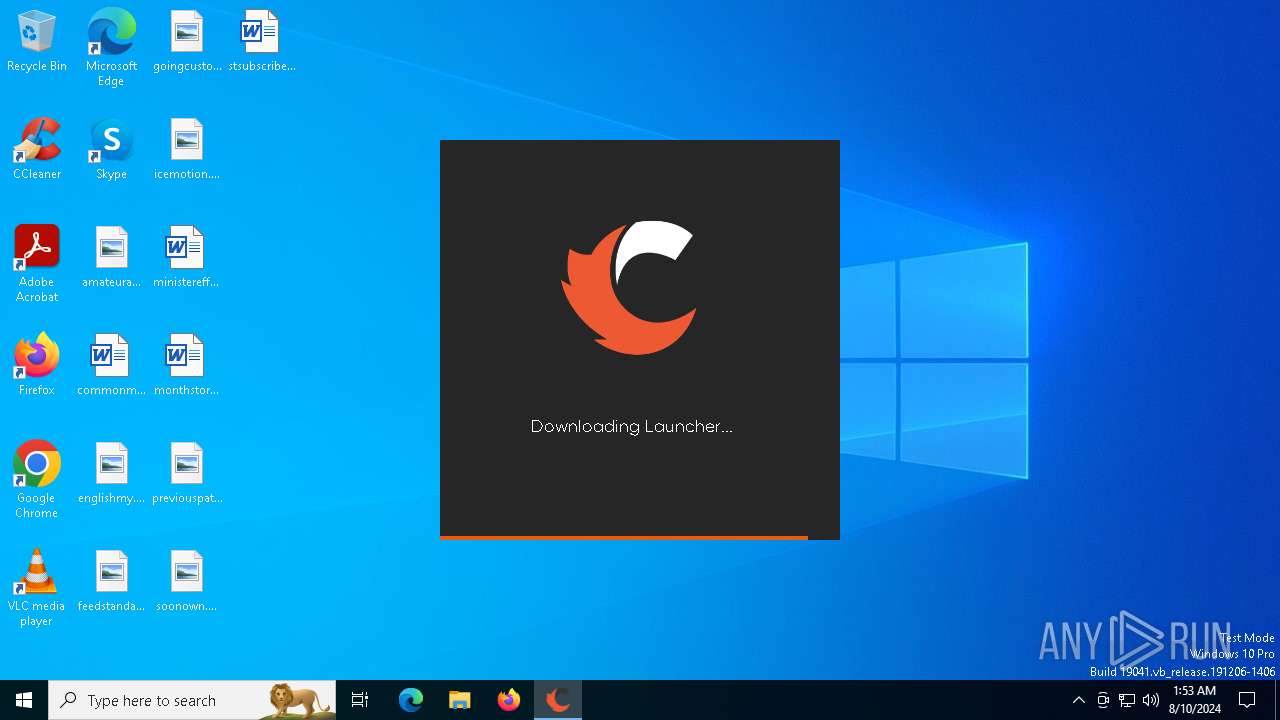Select the goingcusto... image file

click(x=187, y=41)
